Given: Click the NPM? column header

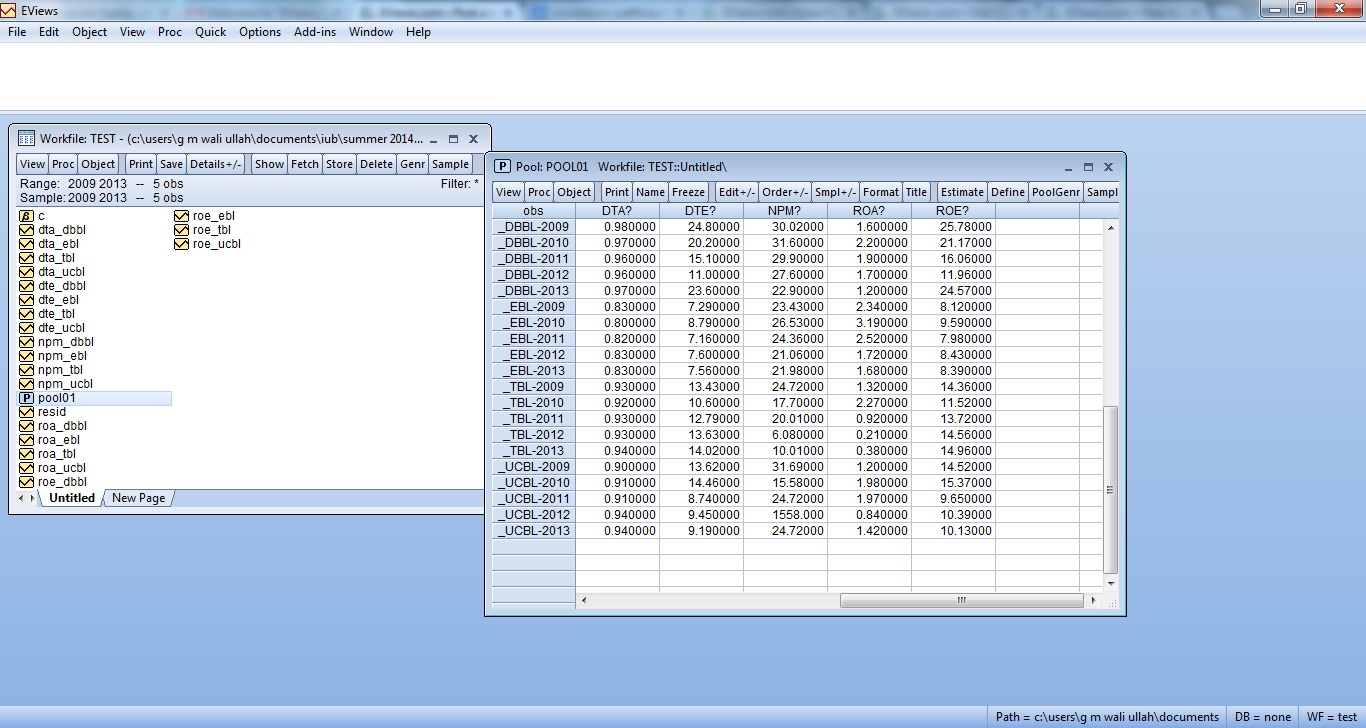Looking at the screenshot, I should (785, 211).
